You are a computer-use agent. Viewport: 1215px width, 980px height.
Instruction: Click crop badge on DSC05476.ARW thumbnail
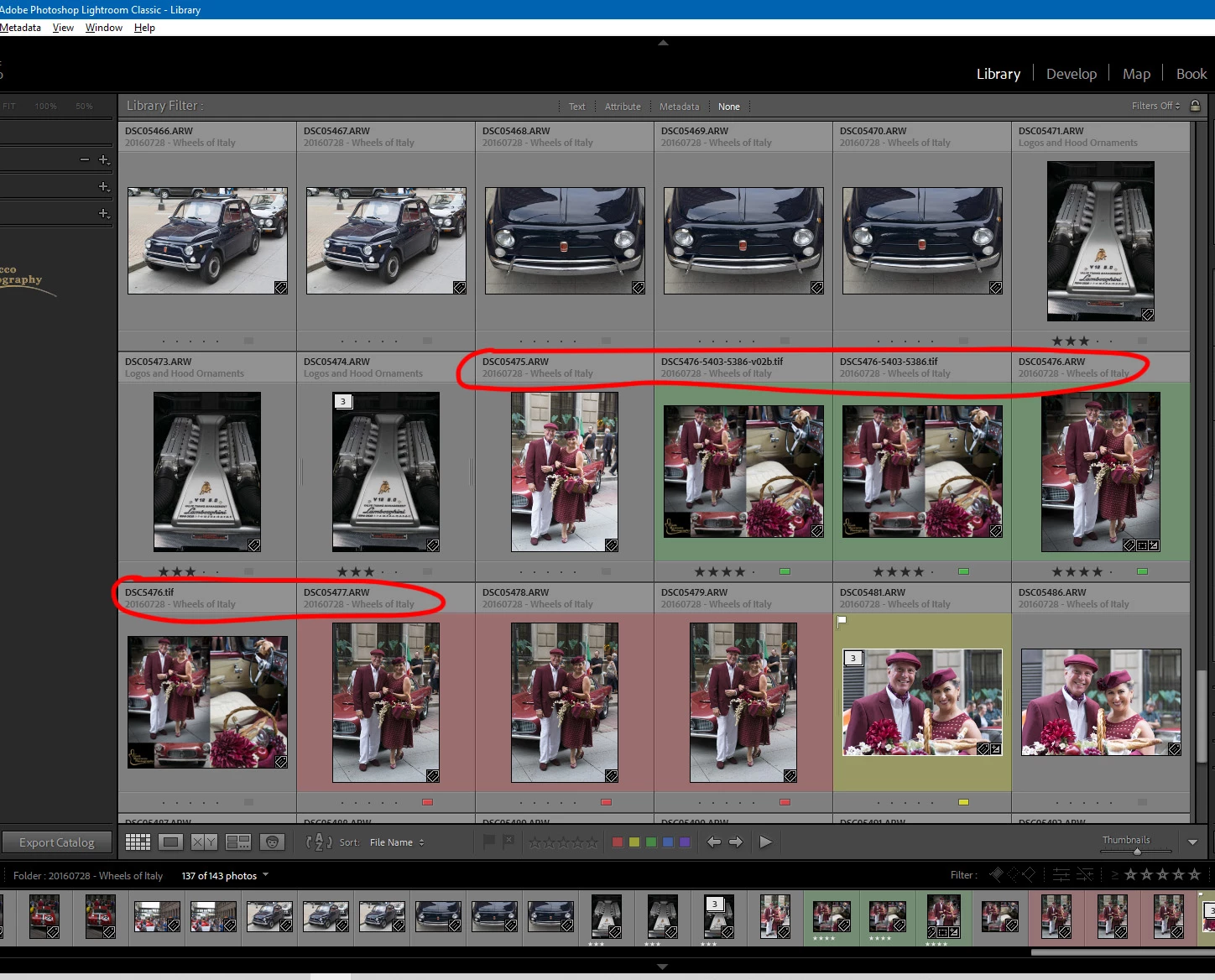1142,545
